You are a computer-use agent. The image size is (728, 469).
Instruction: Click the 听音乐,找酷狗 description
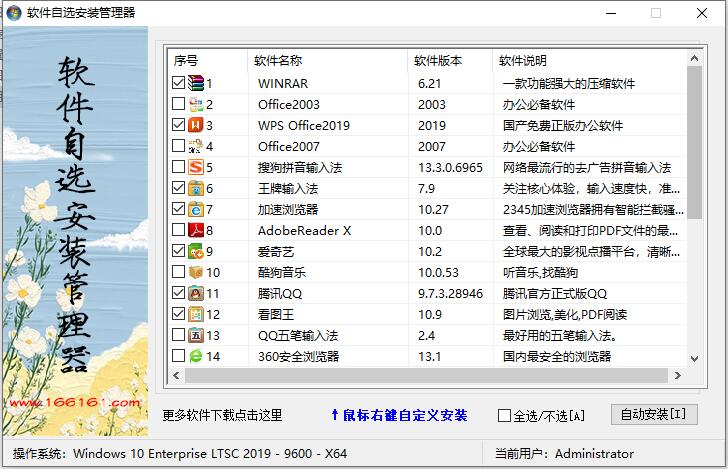coord(540,273)
